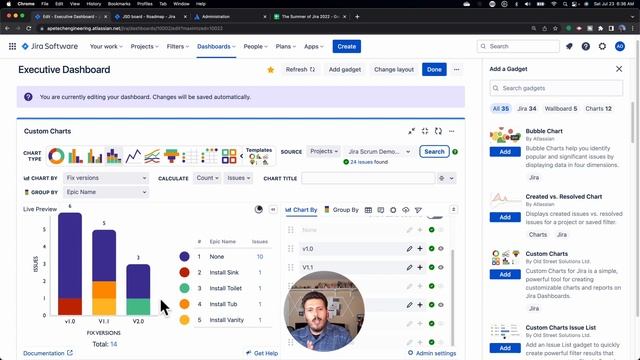Open the table view settings icon

point(368,210)
